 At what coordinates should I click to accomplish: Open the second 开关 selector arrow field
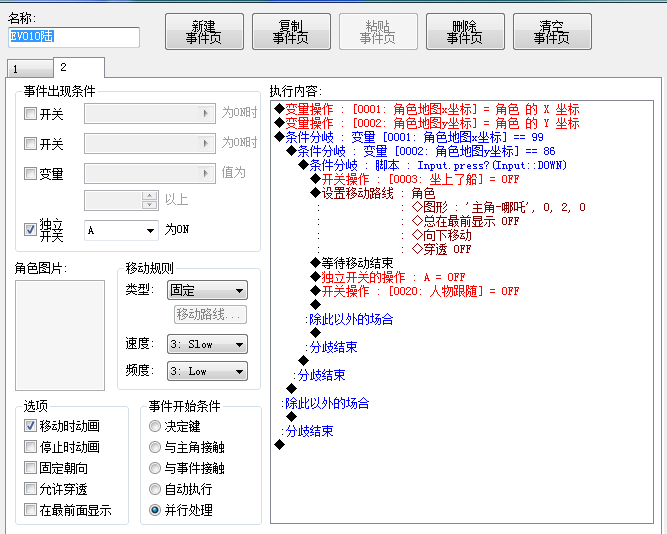[x=150, y=143]
